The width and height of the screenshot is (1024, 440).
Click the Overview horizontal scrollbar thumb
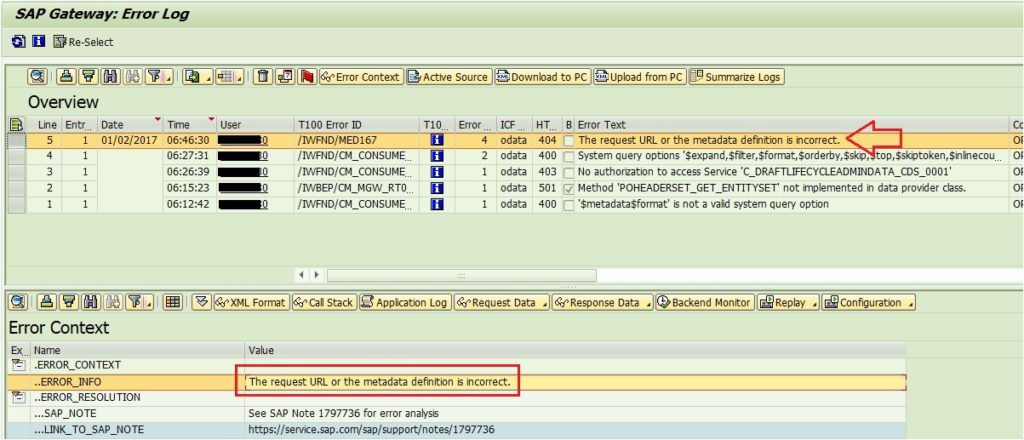[461, 275]
